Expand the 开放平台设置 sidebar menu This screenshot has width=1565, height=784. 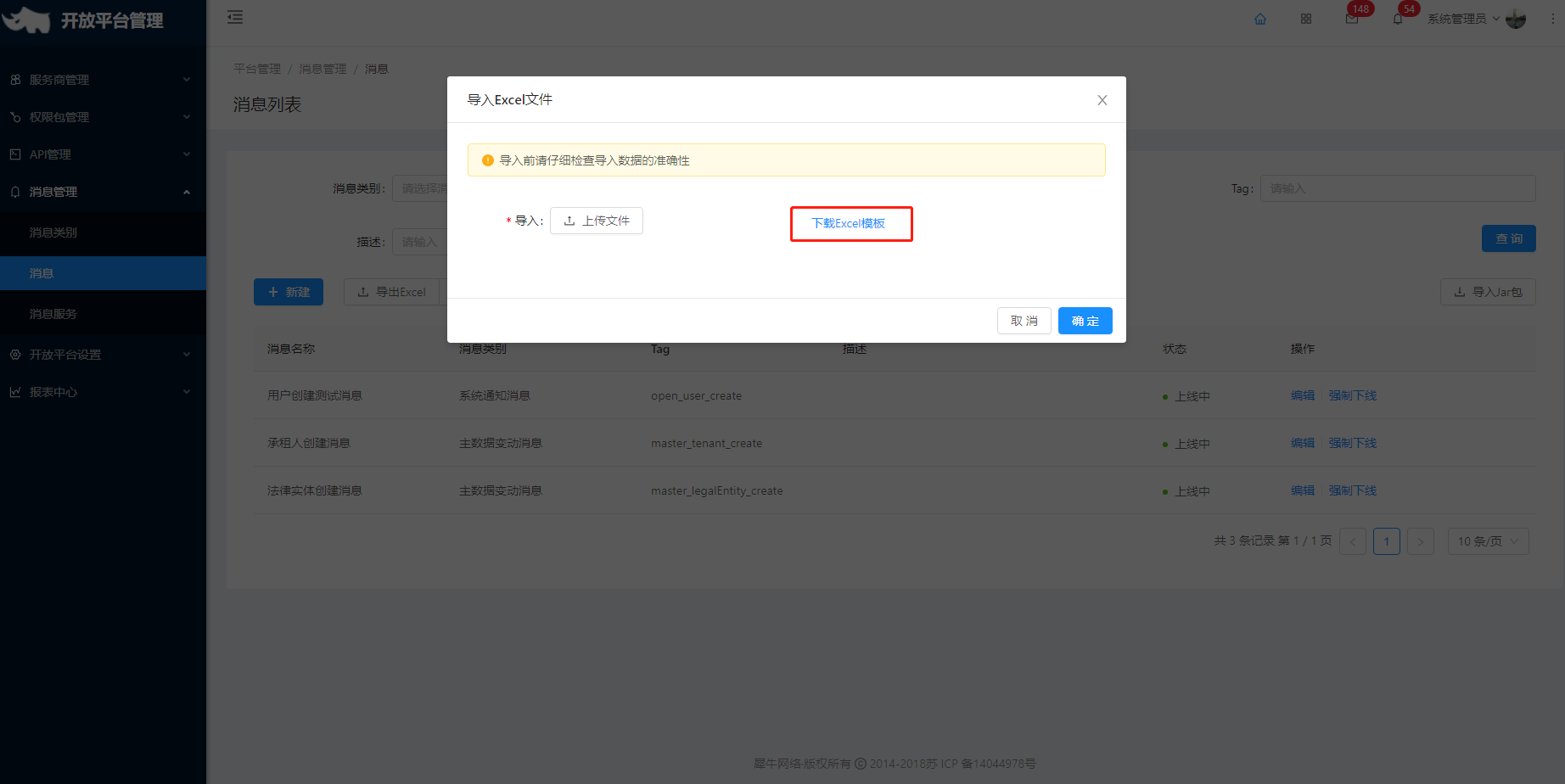tap(103, 355)
